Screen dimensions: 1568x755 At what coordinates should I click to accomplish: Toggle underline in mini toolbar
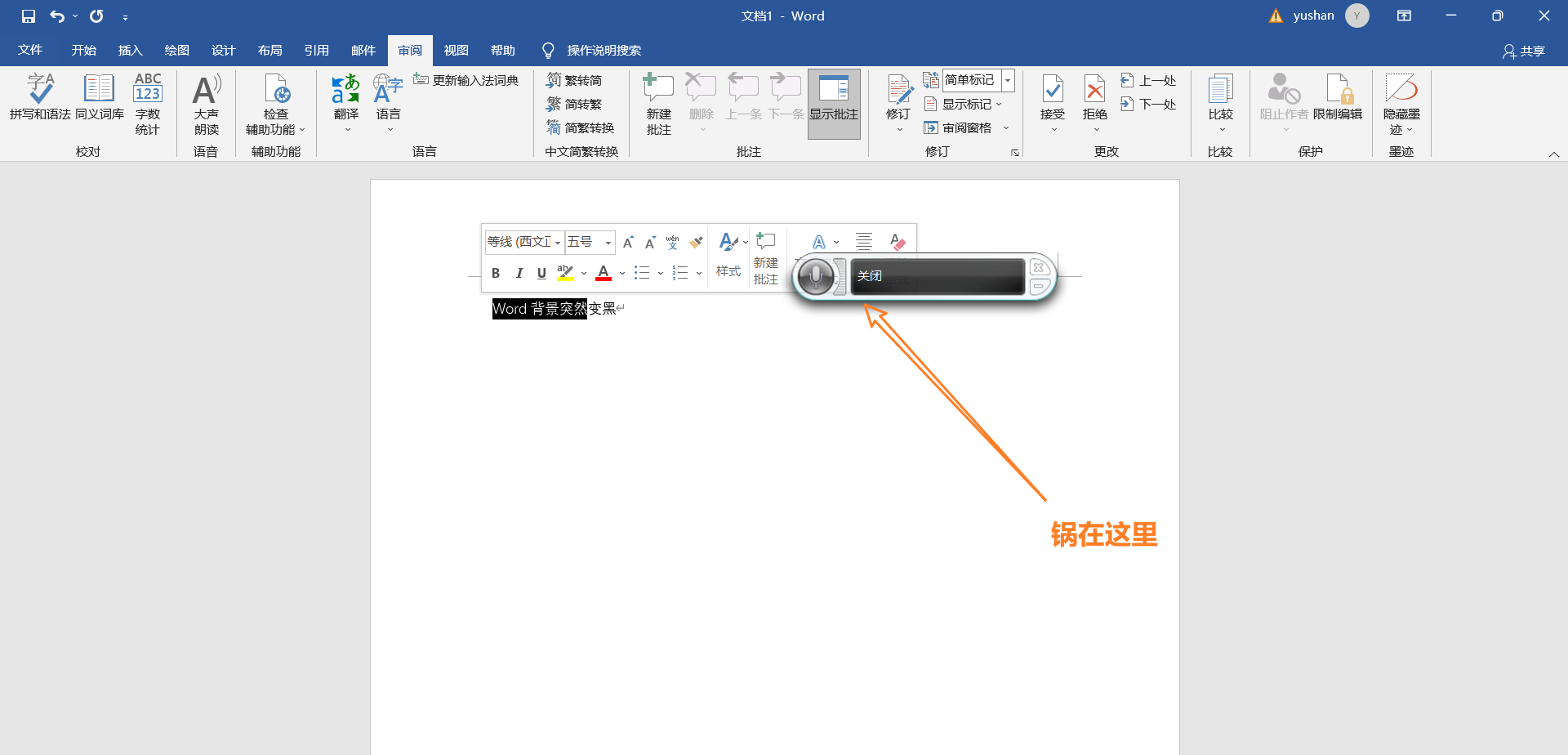coord(541,273)
